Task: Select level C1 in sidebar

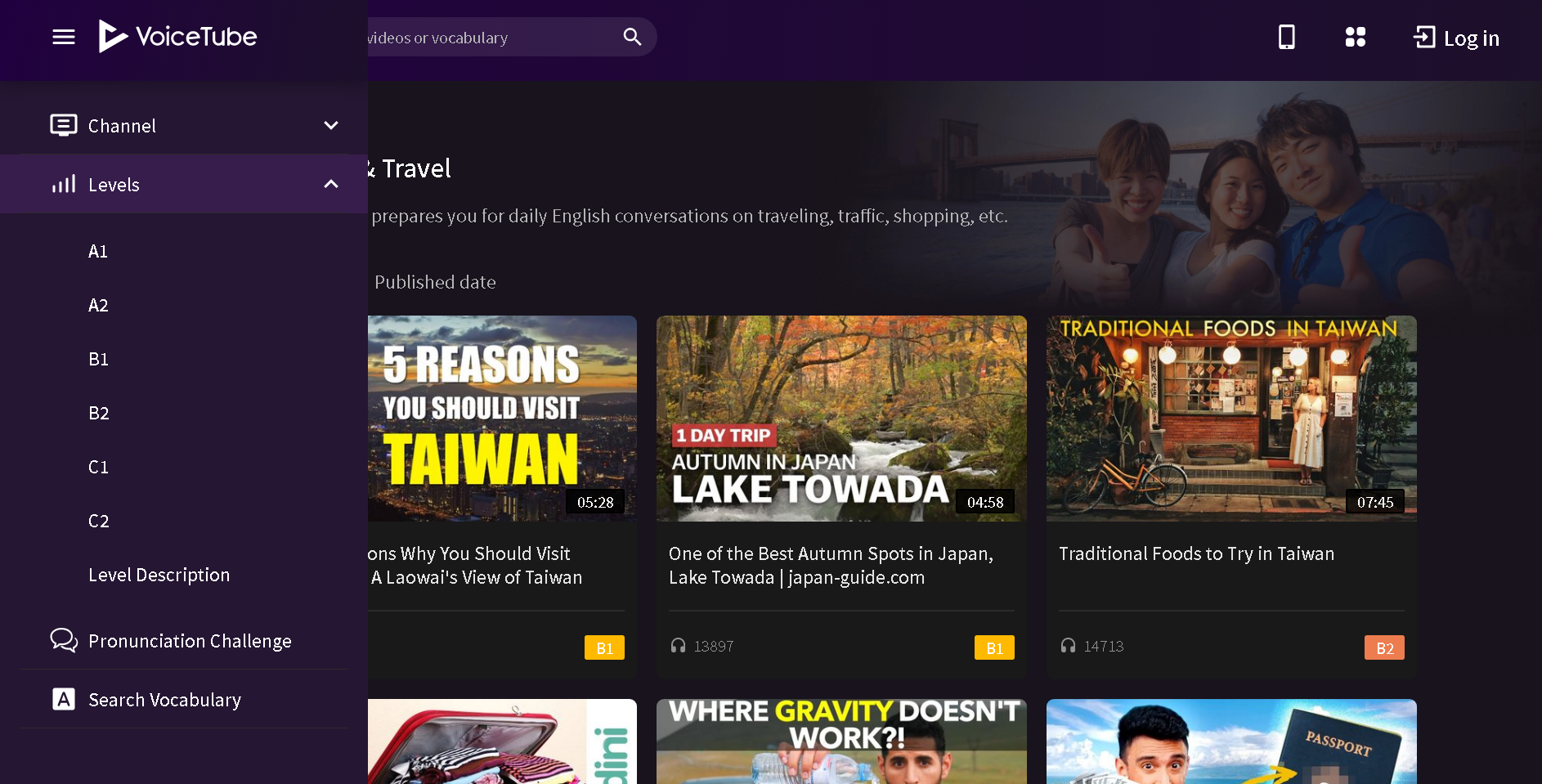Action: click(x=98, y=467)
